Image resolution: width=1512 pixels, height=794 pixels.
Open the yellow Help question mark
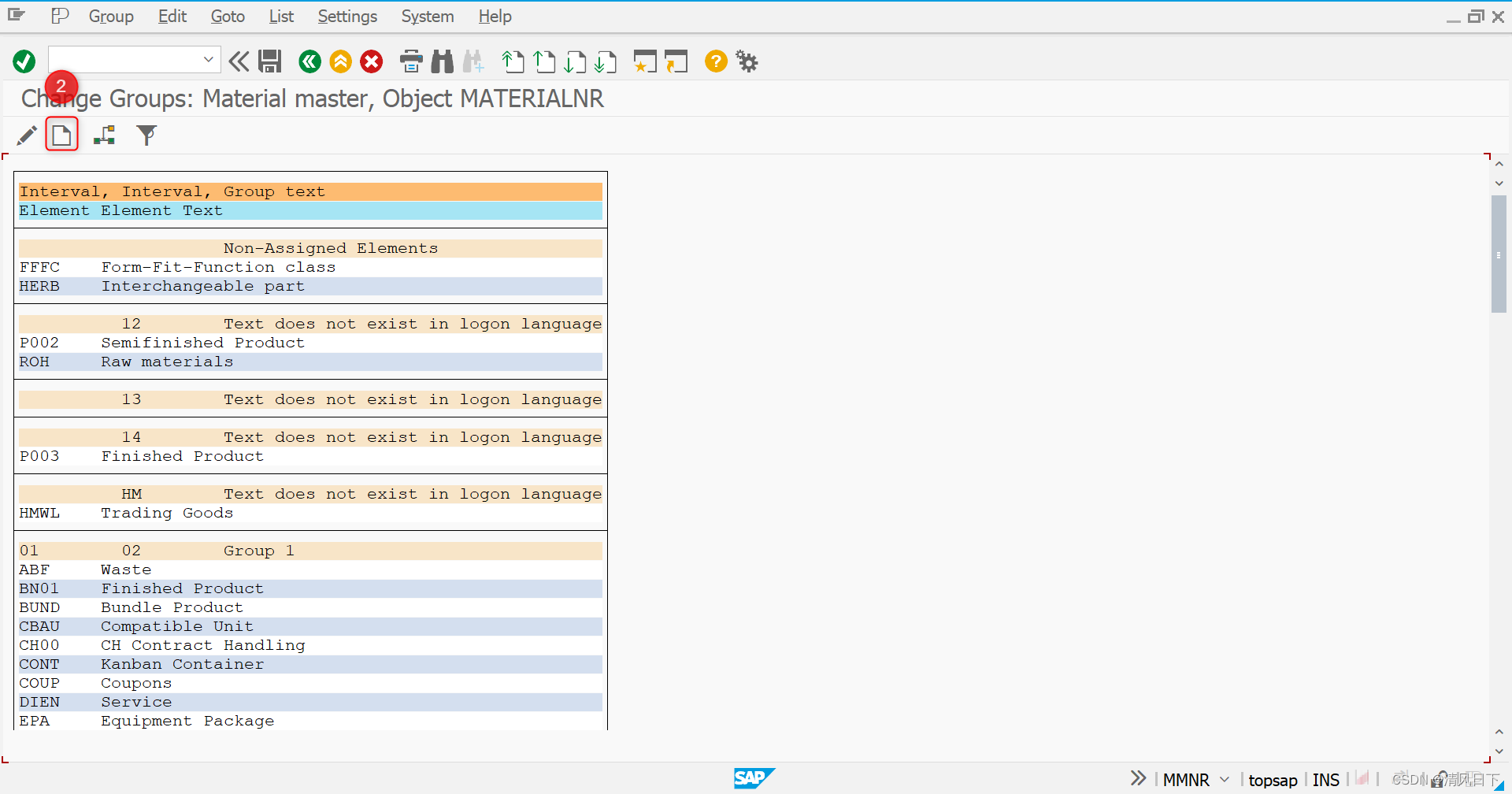pos(716,61)
